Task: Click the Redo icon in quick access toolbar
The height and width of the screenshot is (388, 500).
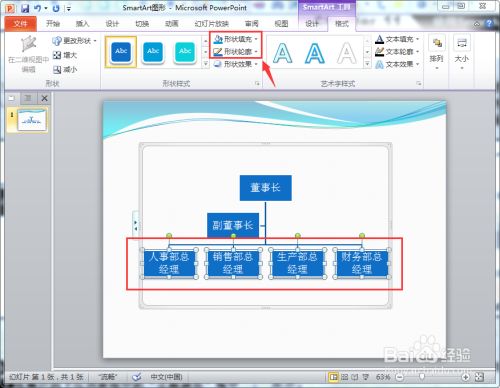Action: 56,8
